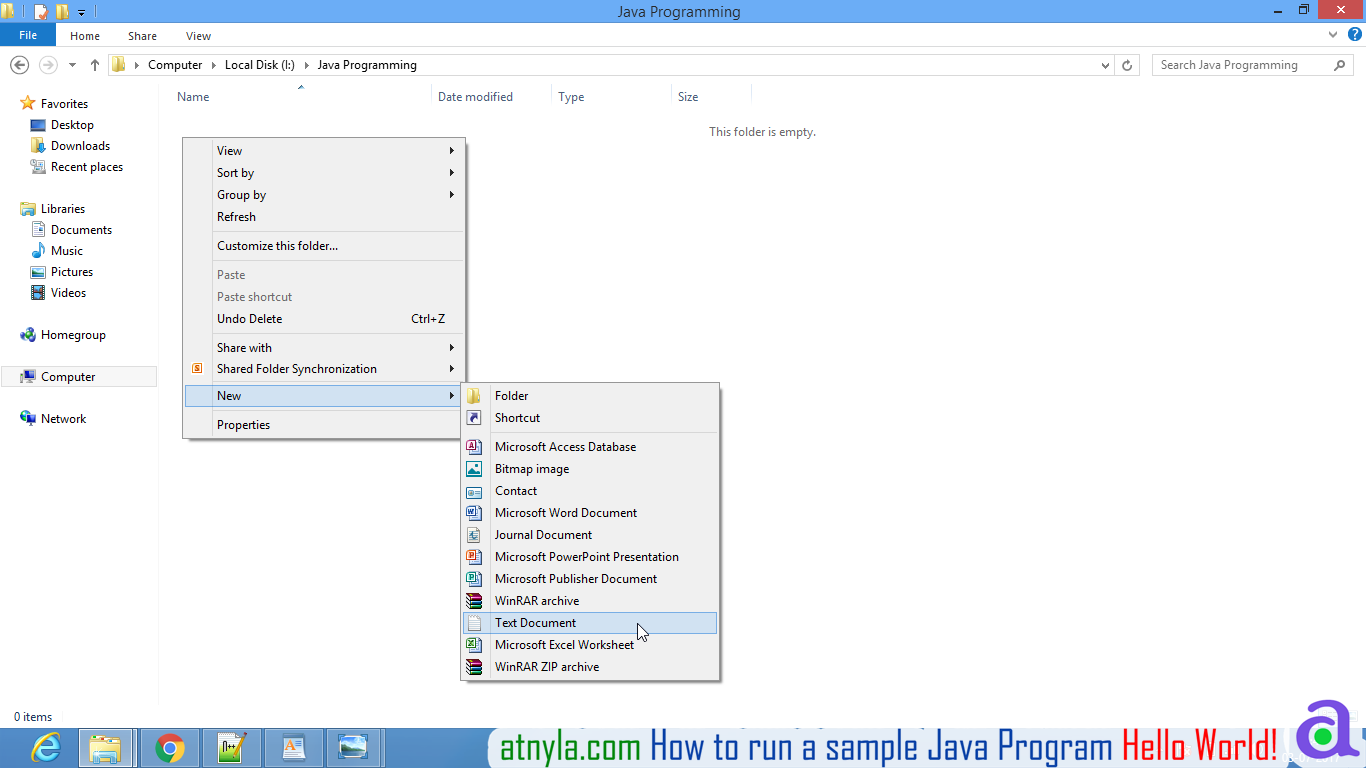Switch to the View ribbon tab

pos(197,35)
